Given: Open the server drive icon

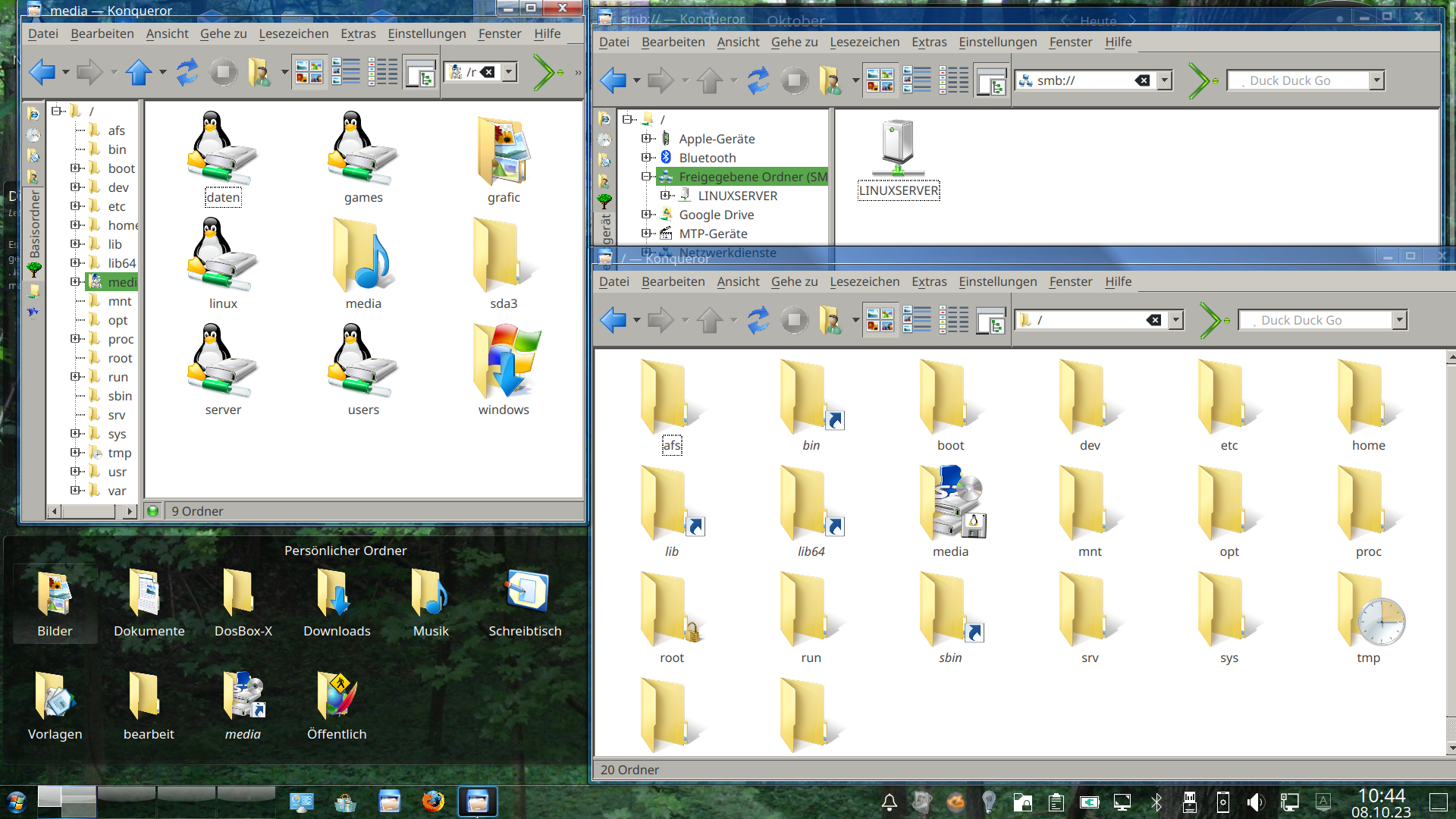Looking at the screenshot, I should click(223, 371).
